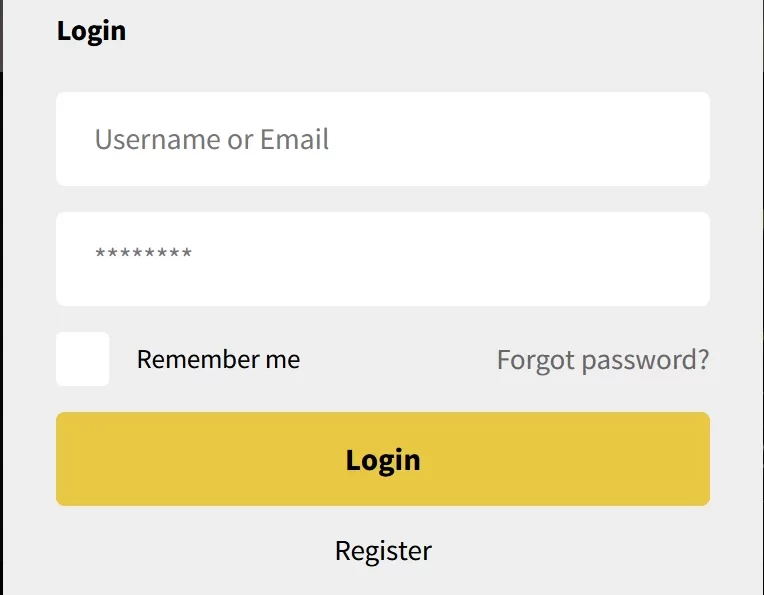
Task: Click the Register text below Login button
Action: [x=383, y=550]
